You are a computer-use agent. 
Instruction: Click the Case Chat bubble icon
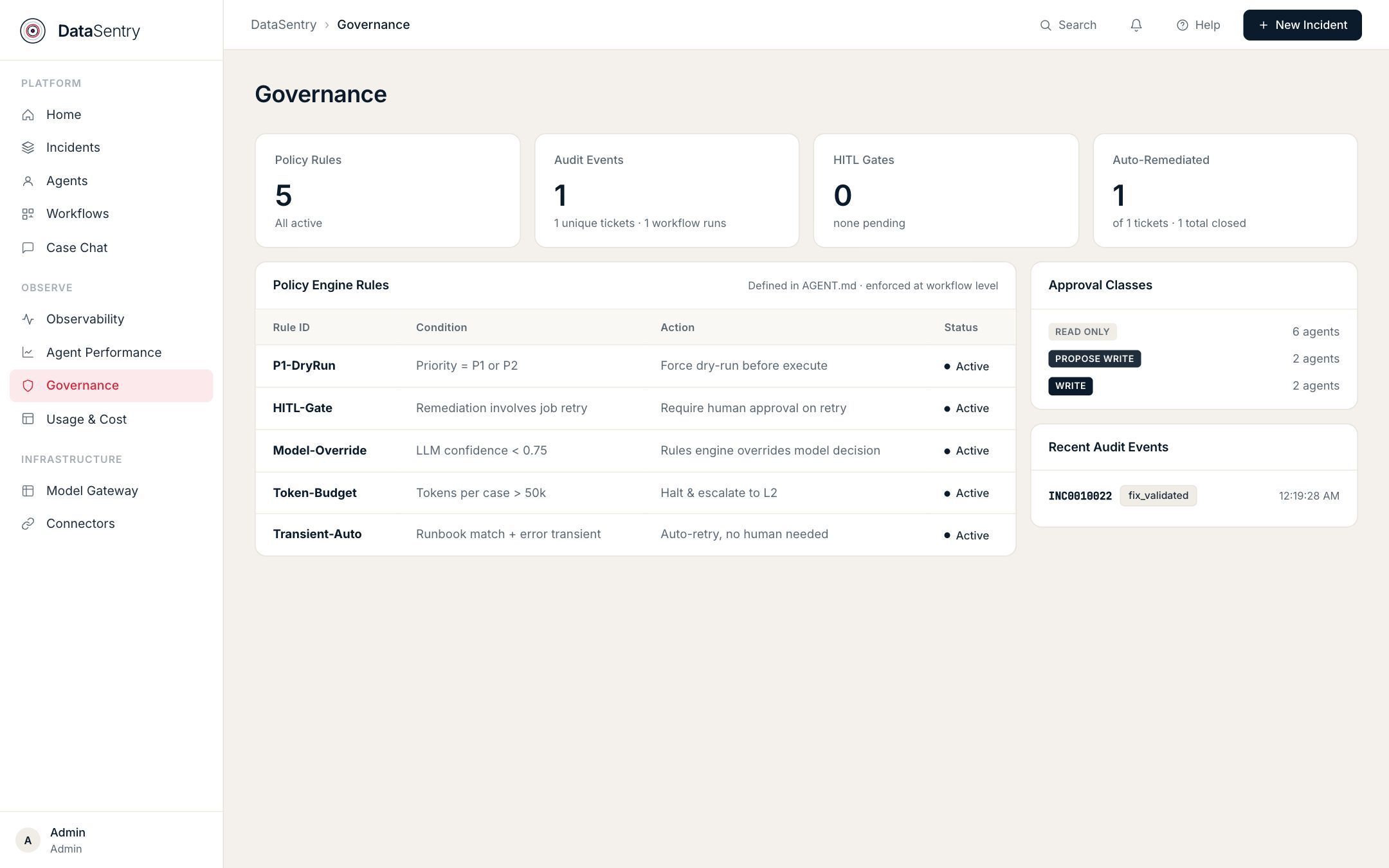tap(28, 248)
